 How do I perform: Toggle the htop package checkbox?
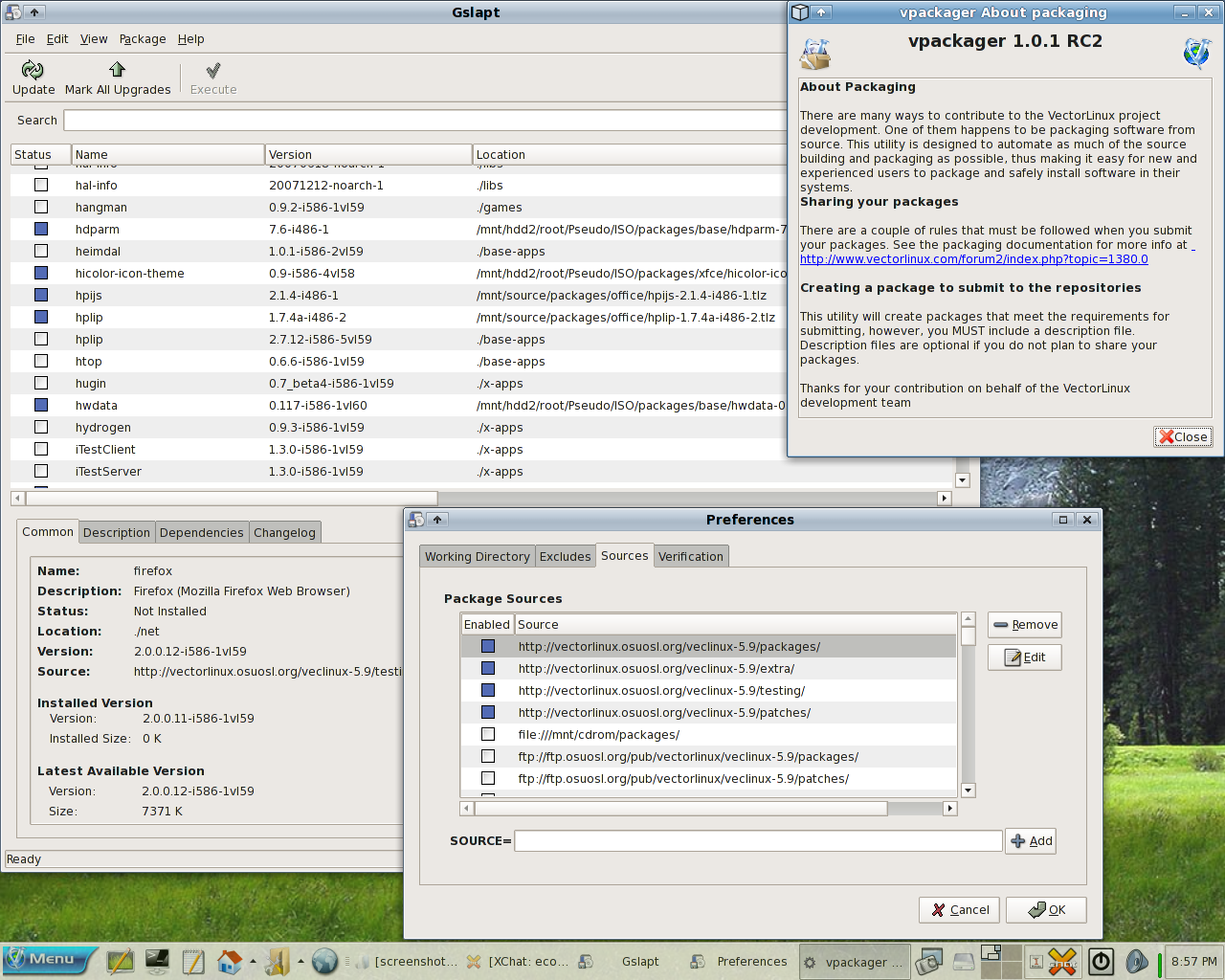[41, 361]
